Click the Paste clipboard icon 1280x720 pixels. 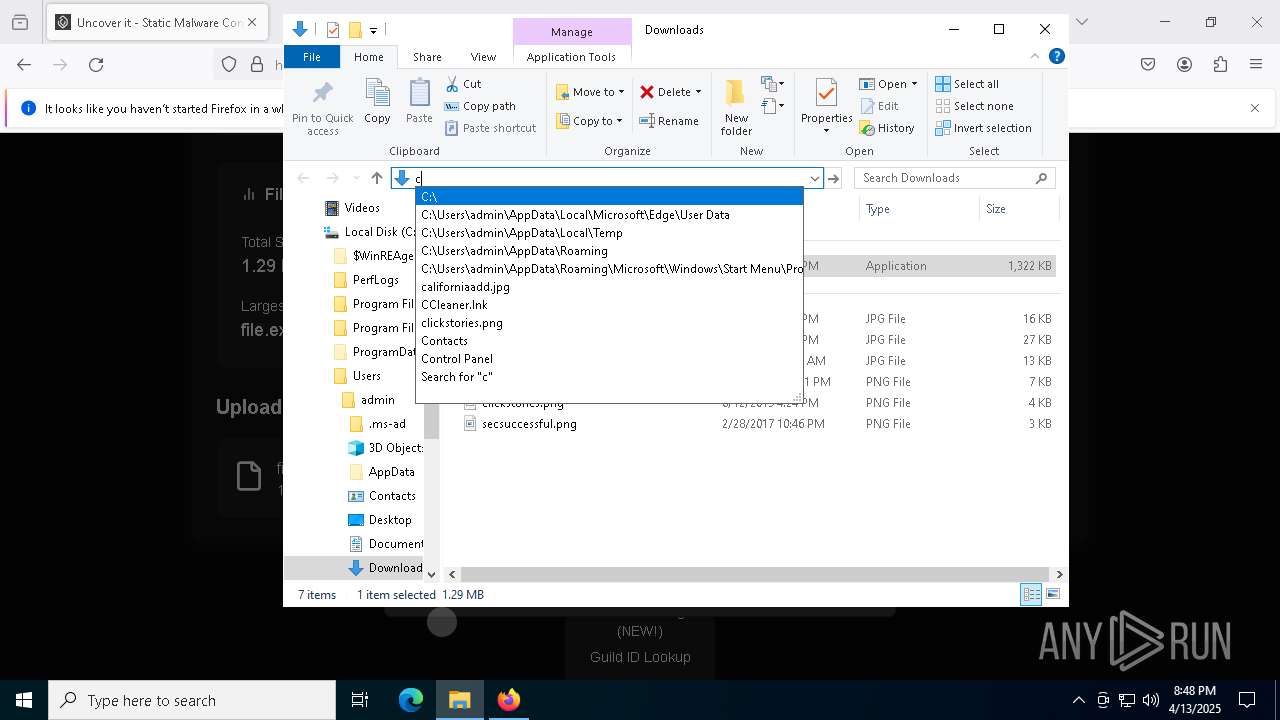pyautogui.click(x=419, y=93)
